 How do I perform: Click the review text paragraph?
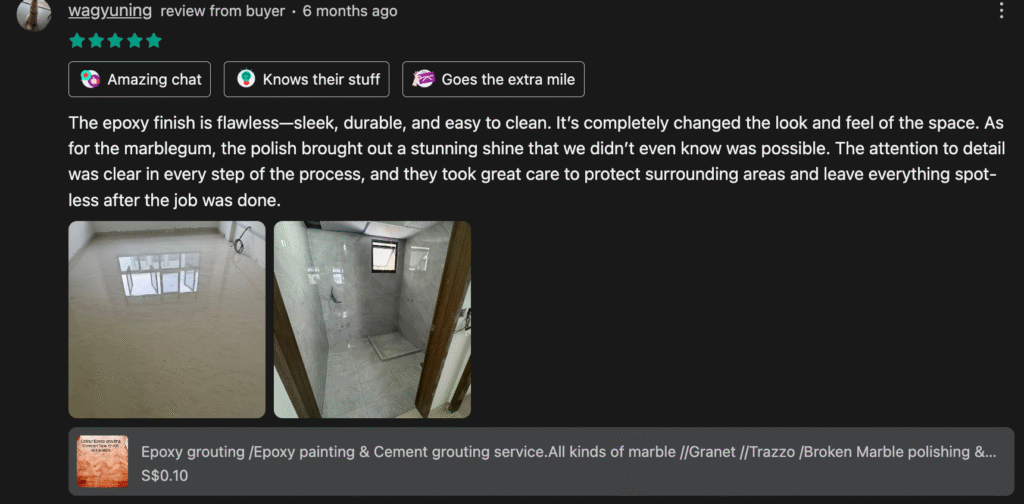pos(537,162)
